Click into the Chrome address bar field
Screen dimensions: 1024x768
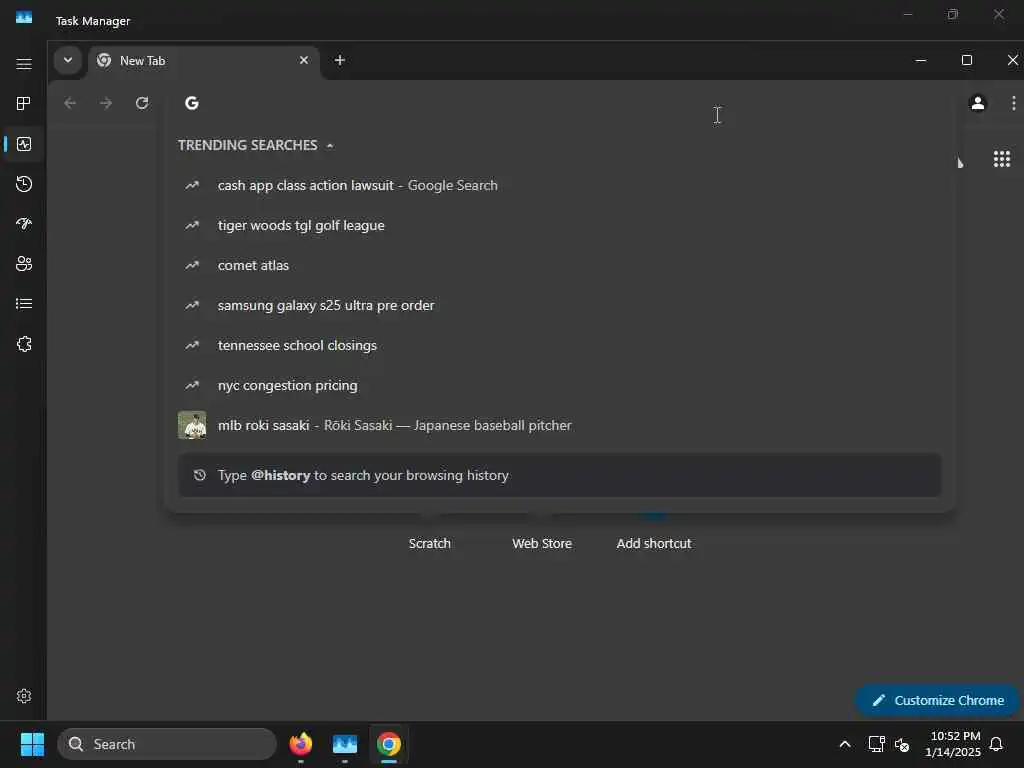pos(562,103)
